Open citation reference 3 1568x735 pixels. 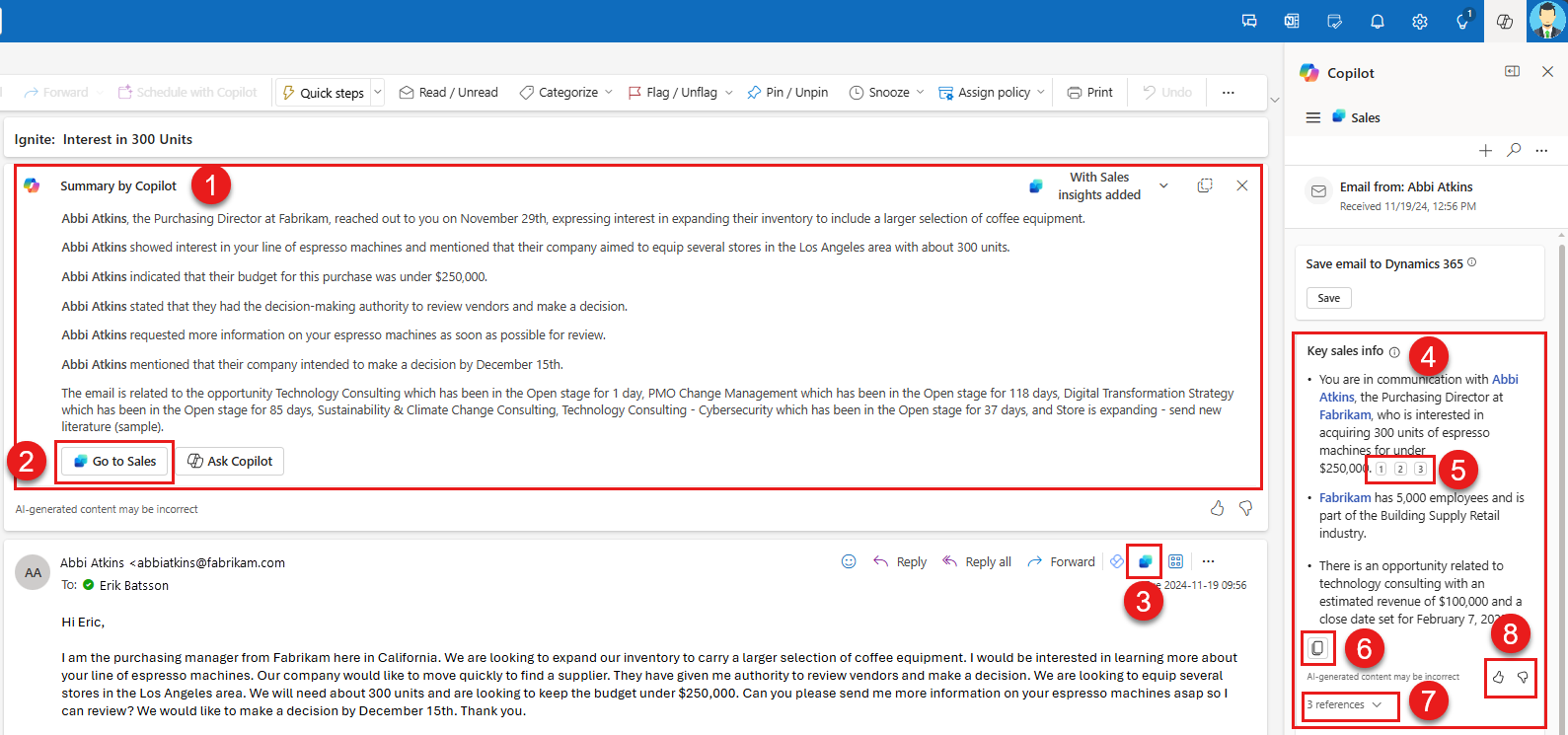pyautogui.click(x=1420, y=469)
